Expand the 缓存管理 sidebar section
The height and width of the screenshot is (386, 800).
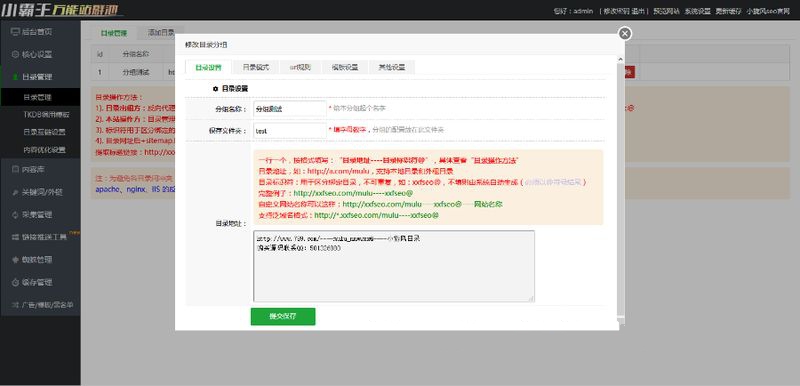click(40, 282)
